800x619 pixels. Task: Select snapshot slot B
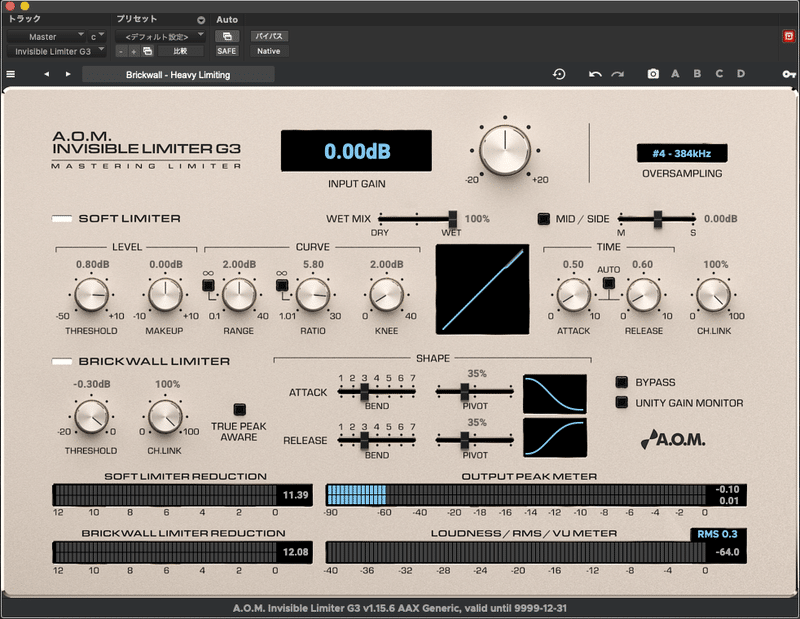[x=697, y=74]
